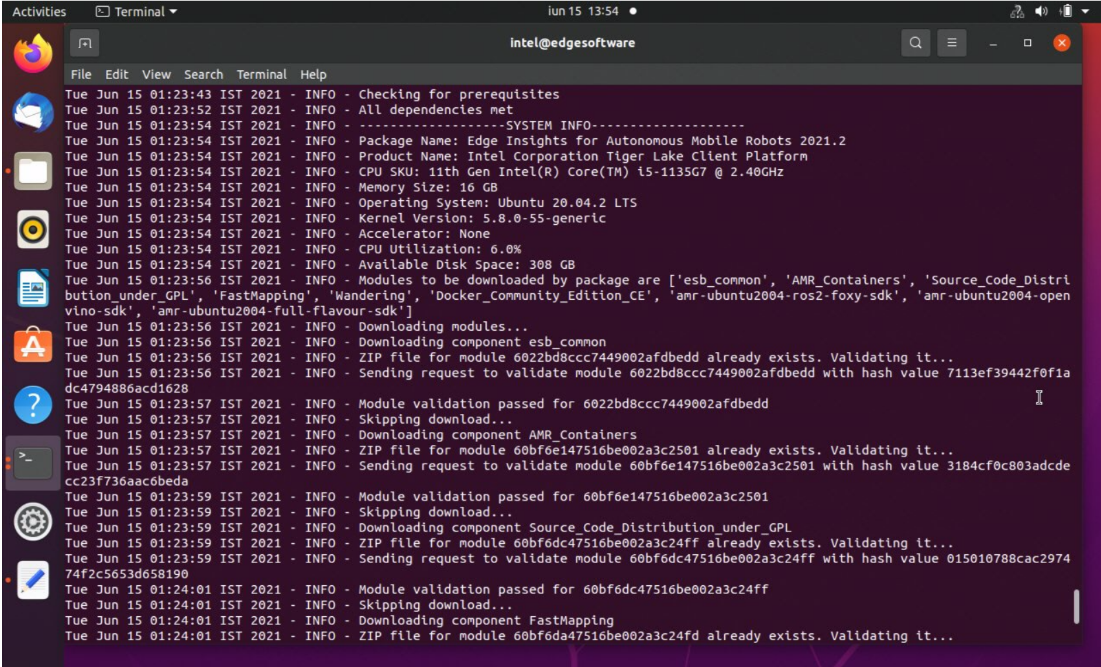Open the hamburger menu in the titlebar
The width and height of the screenshot is (1101, 667).
(x=951, y=43)
